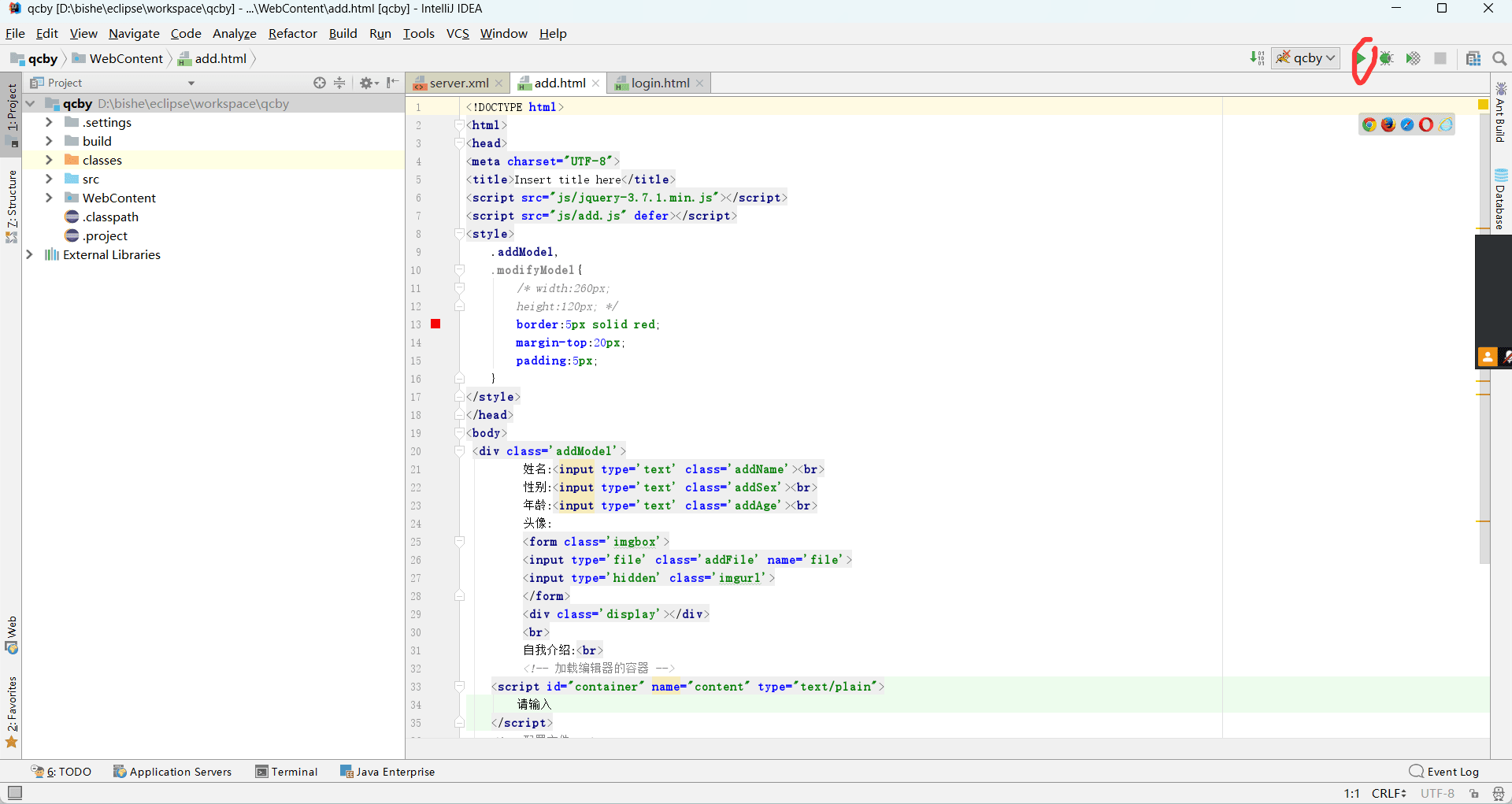Preview page in Chrome browser icon
The image size is (1512, 804).
[x=1369, y=124]
